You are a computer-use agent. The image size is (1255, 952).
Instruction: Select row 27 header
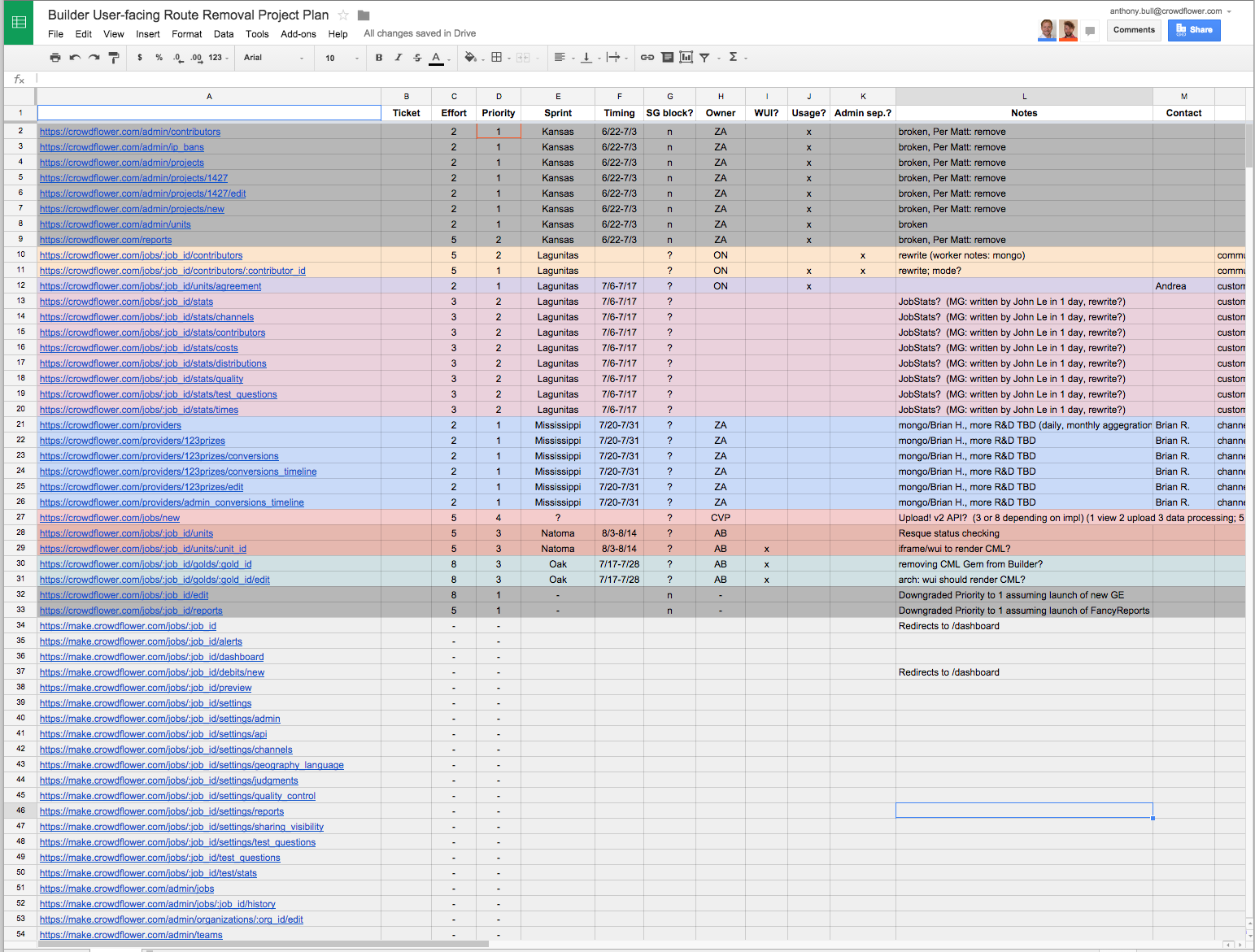[20, 517]
